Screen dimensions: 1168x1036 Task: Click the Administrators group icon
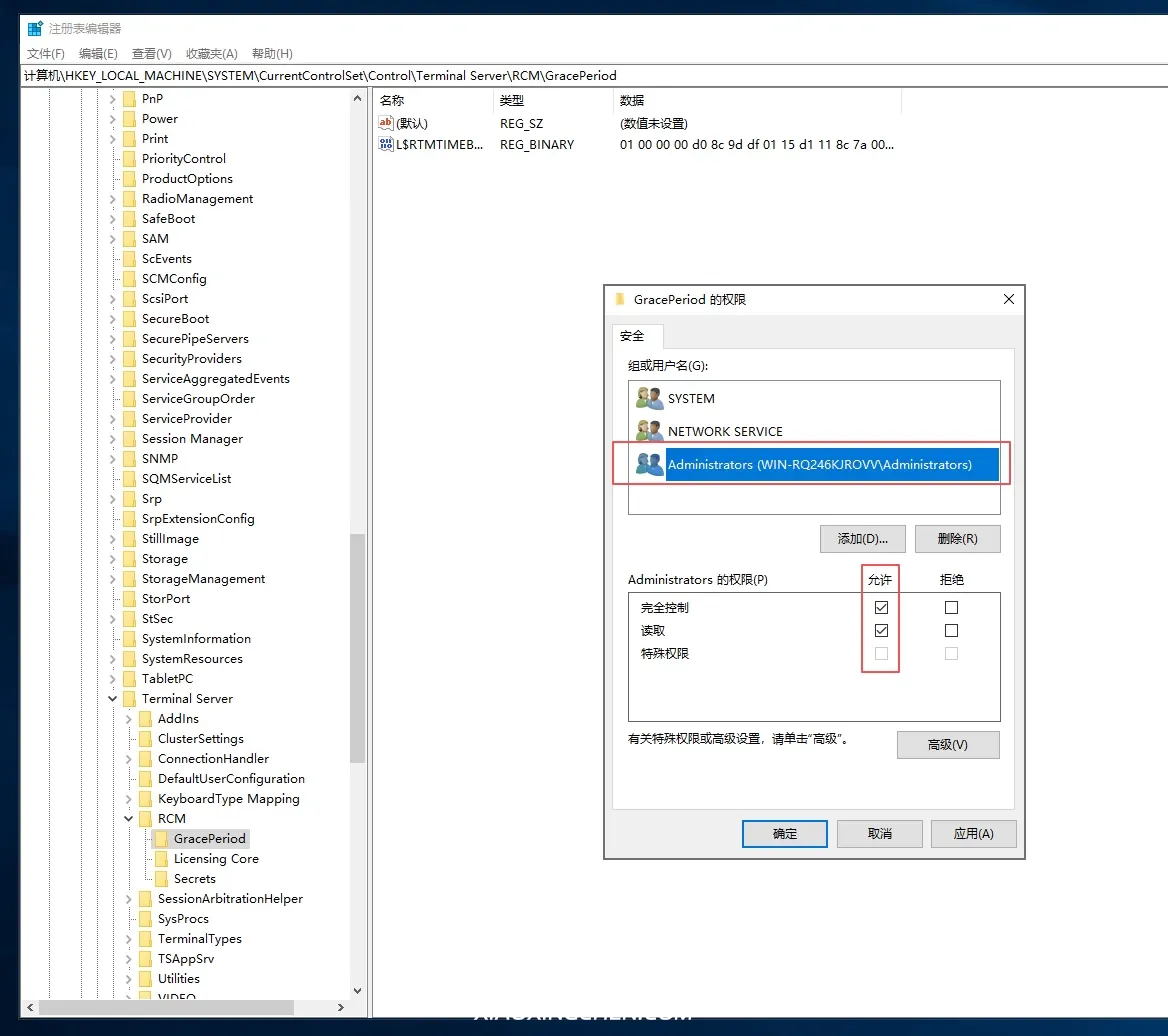pos(649,464)
